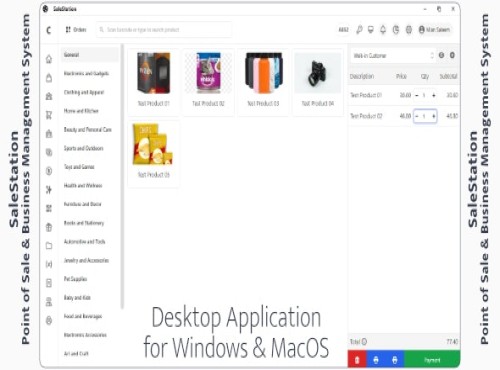Decrease the quantity of Test Product 01

(417, 95)
